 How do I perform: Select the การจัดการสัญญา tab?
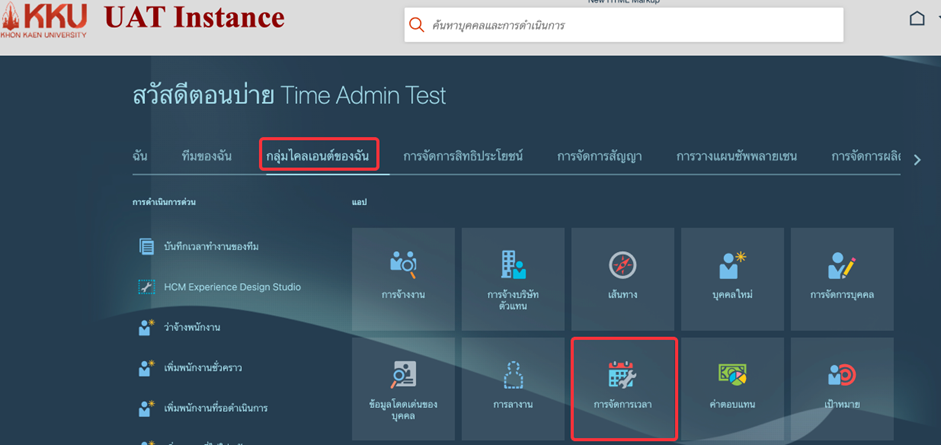599,156
